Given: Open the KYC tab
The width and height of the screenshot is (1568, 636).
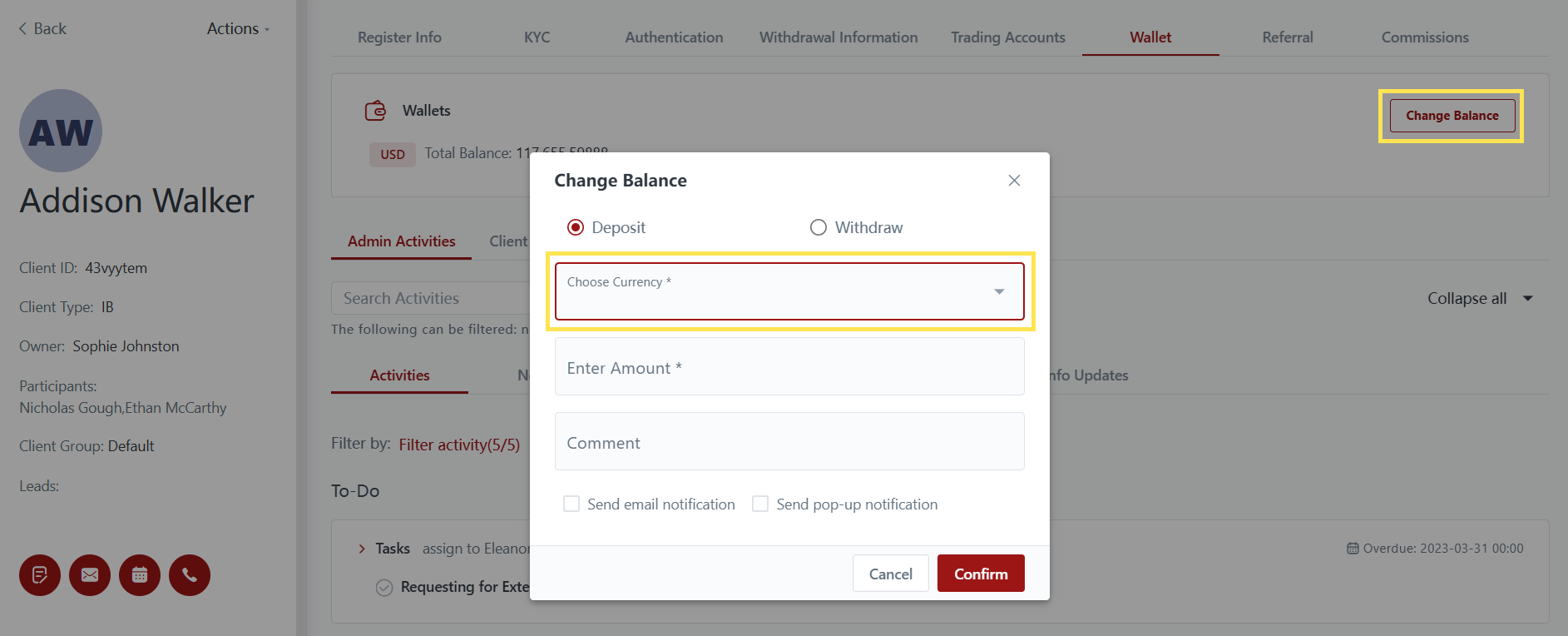Looking at the screenshot, I should click(537, 37).
